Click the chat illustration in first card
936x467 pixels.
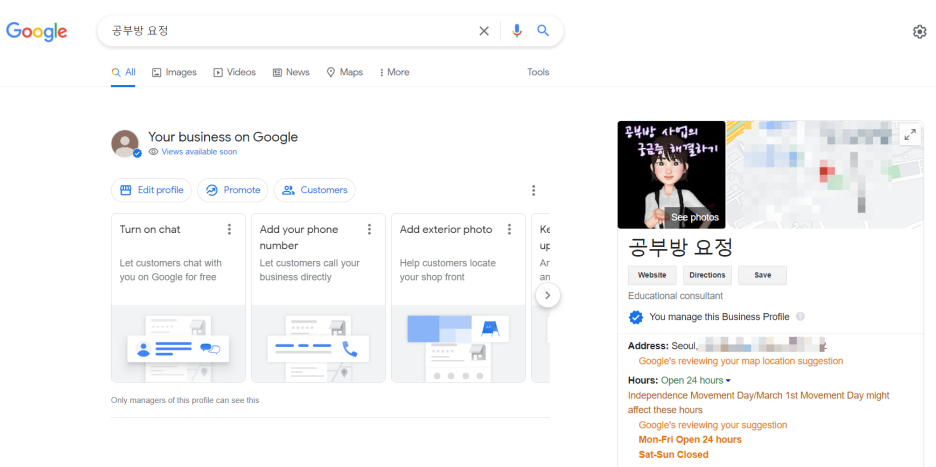178,344
